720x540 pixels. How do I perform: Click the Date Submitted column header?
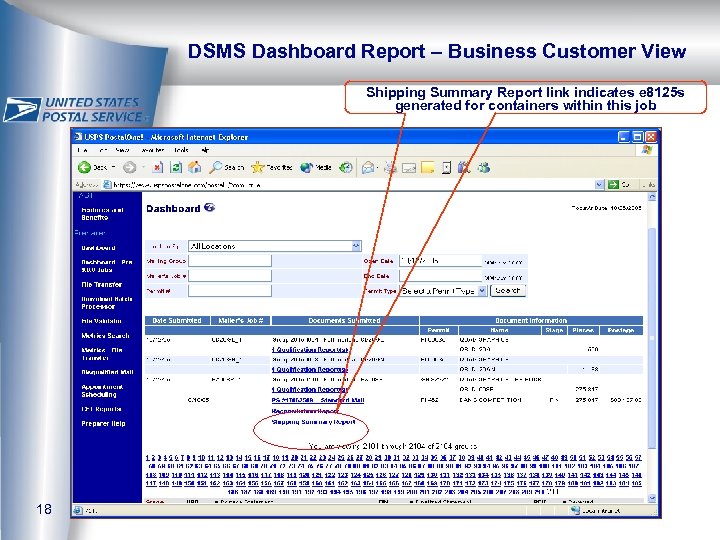pyautogui.click(x=177, y=321)
